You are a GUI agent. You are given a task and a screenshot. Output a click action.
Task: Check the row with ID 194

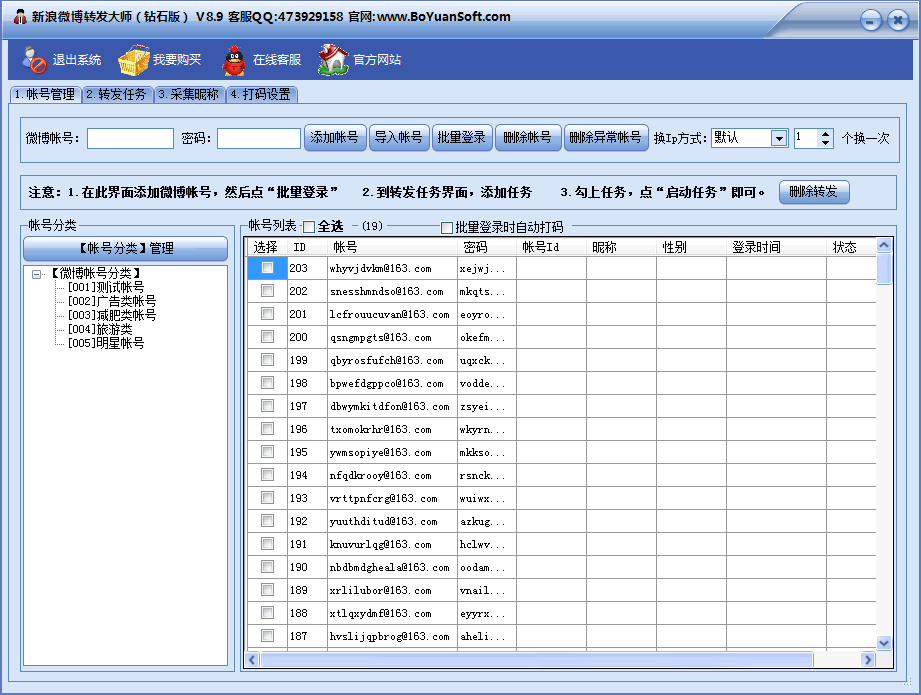tap(267, 475)
